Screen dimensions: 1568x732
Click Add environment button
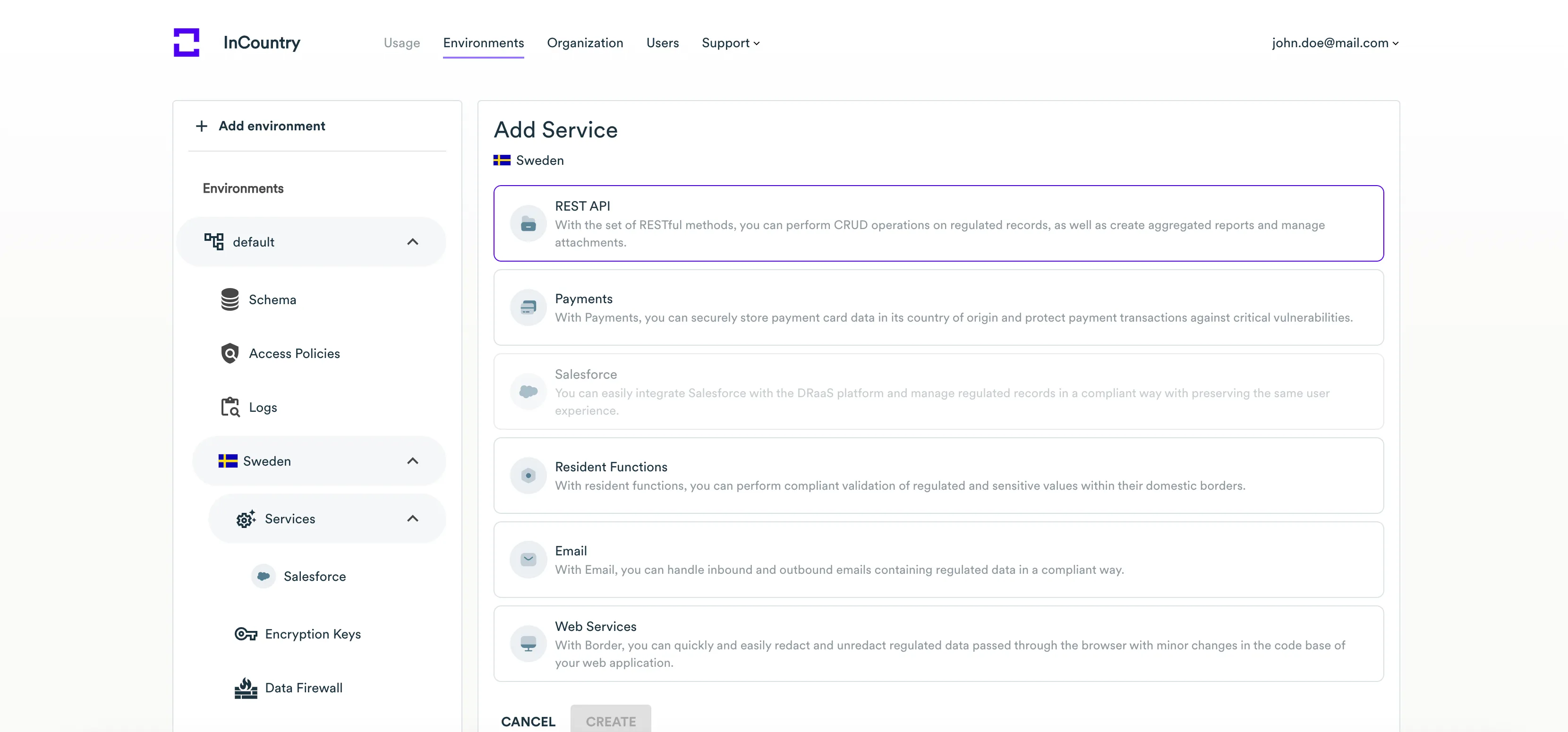coord(261,126)
